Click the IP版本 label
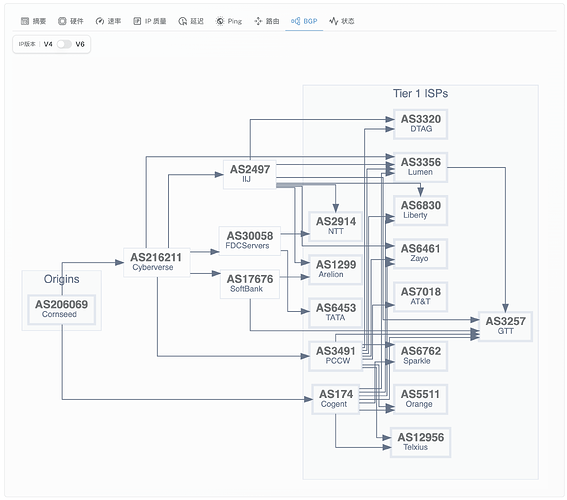This screenshot has height=500, width=567. [27, 44]
